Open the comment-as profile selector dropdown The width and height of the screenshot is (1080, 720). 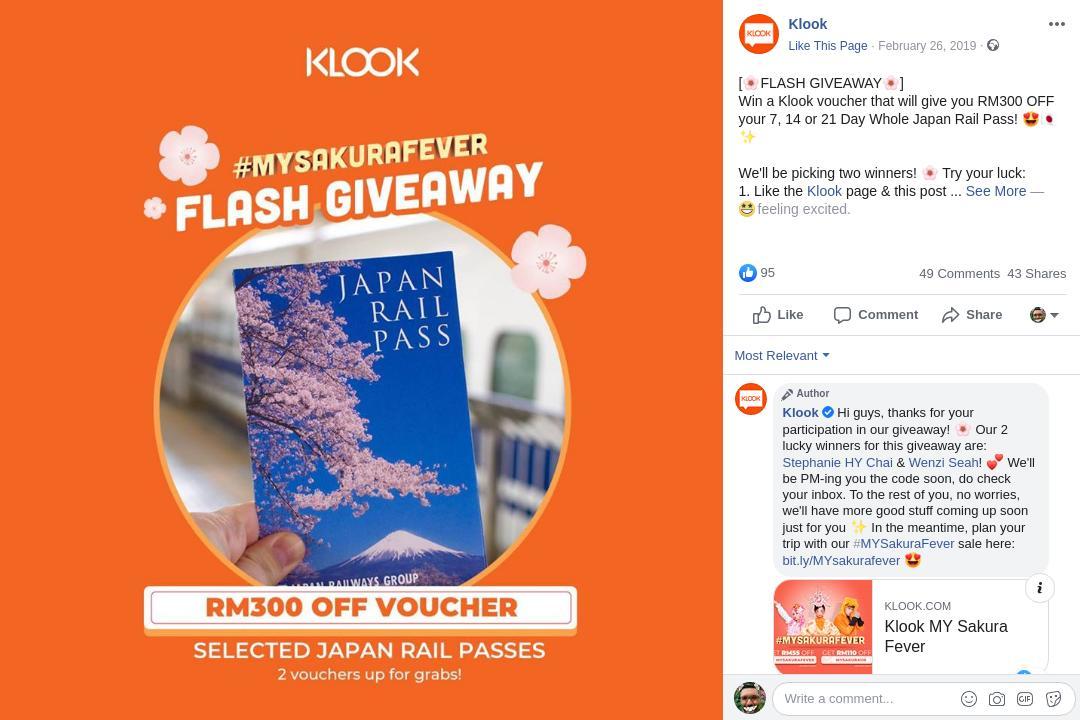tap(1044, 315)
